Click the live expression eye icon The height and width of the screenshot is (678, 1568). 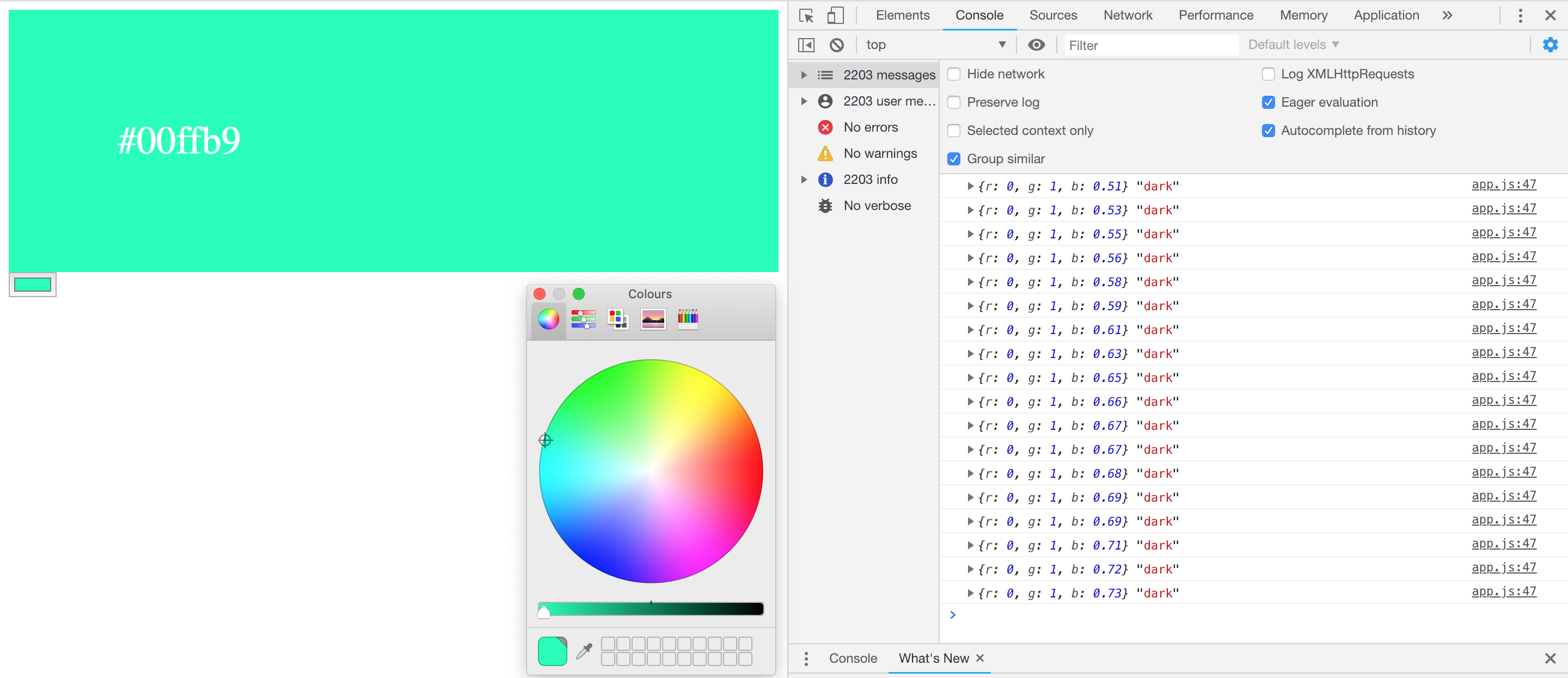click(1036, 45)
